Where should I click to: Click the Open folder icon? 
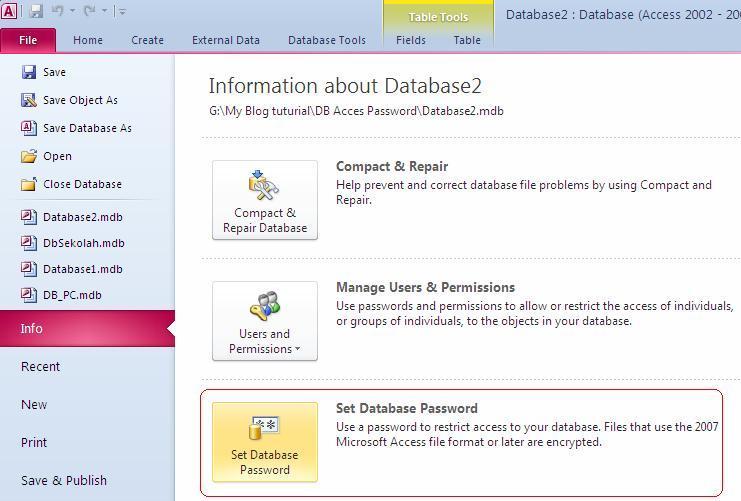point(29,156)
